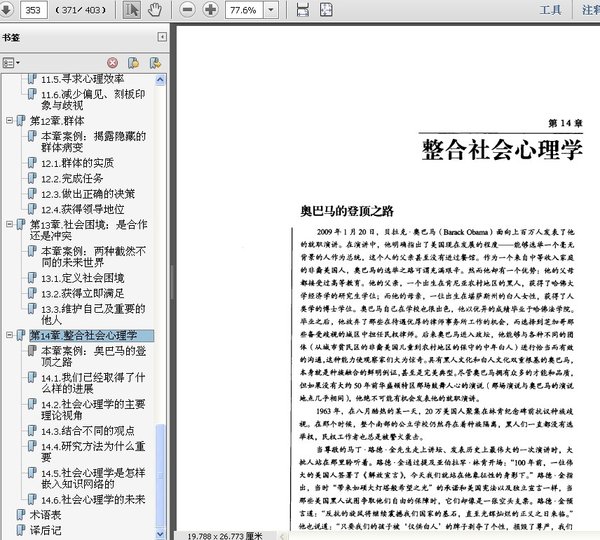
Task: Open bookmark 11.6.减少偏见、刻板印象与歧视
Action: click(93, 100)
